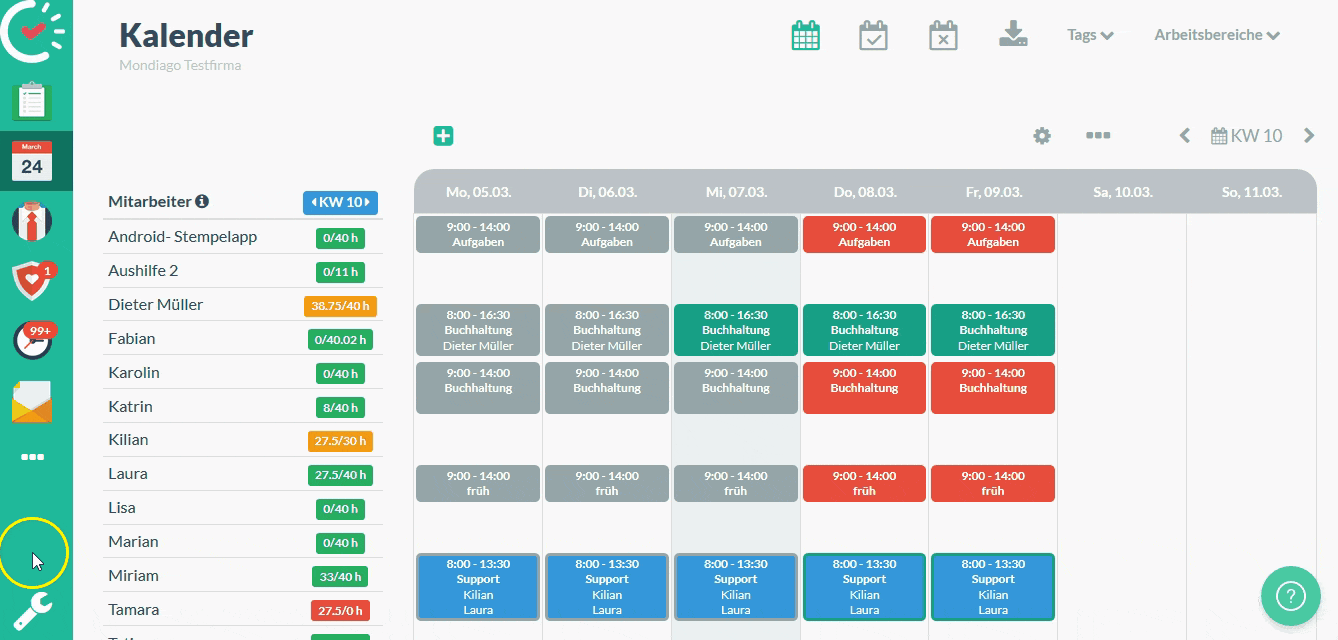
Task: Open calendar settings gear icon
Action: (1042, 136)
